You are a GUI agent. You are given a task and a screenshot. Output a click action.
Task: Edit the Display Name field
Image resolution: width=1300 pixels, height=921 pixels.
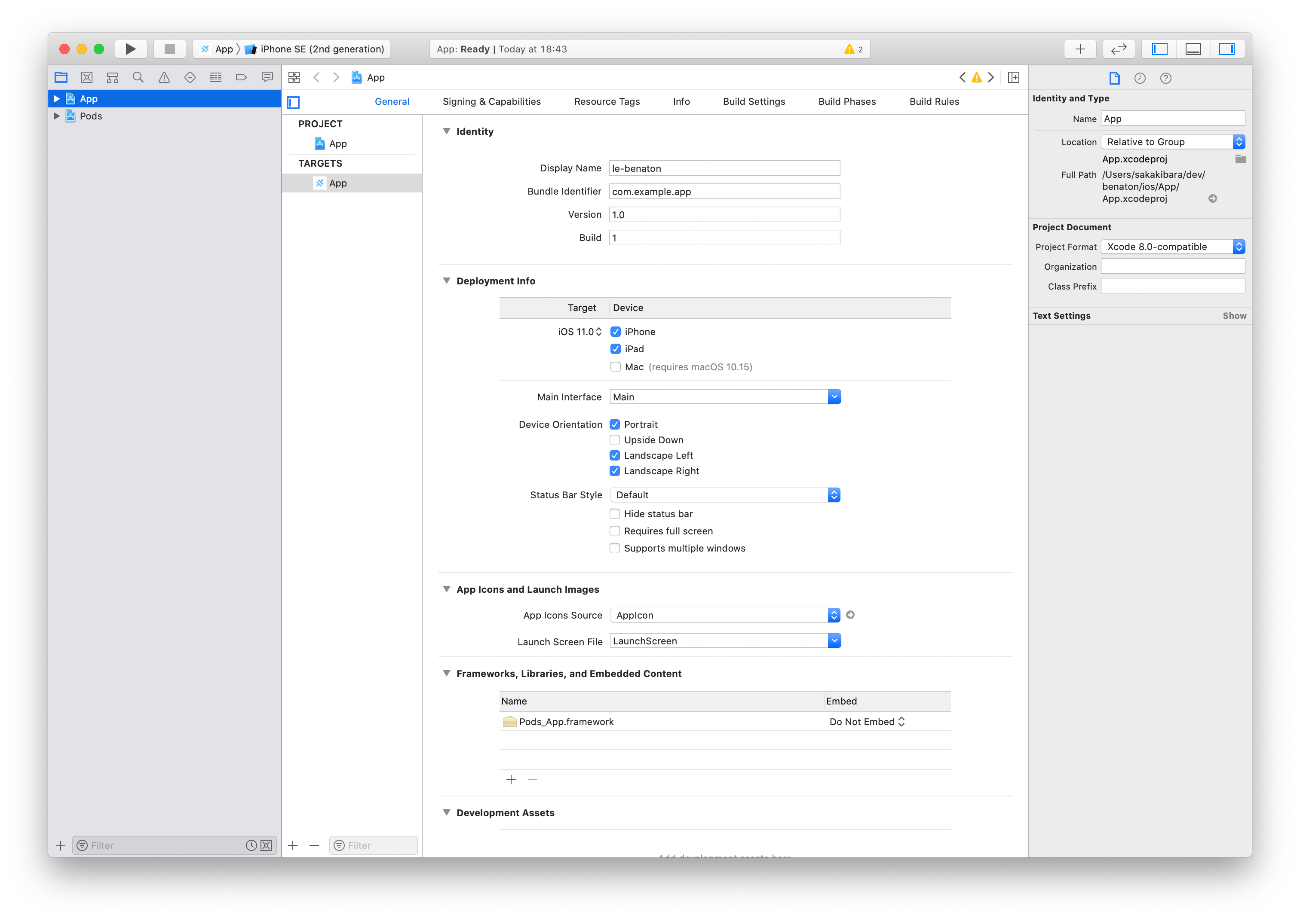click(x=725, y=168)
